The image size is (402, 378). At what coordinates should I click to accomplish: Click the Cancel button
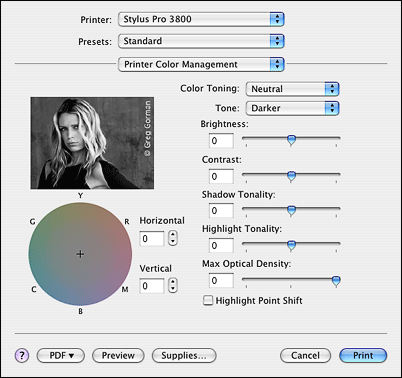[305, 356]
